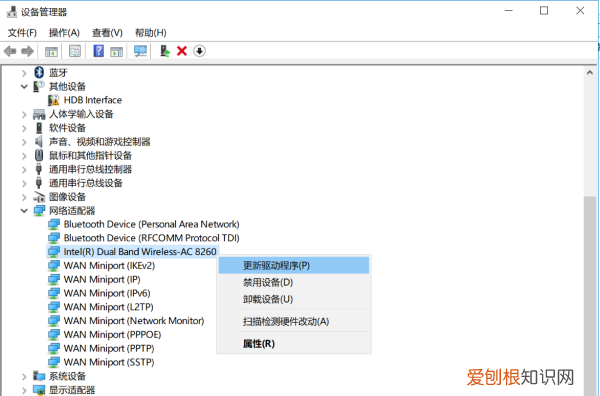Open the 操作(A) menu
600x396 pixels.
tap(64, 33)
